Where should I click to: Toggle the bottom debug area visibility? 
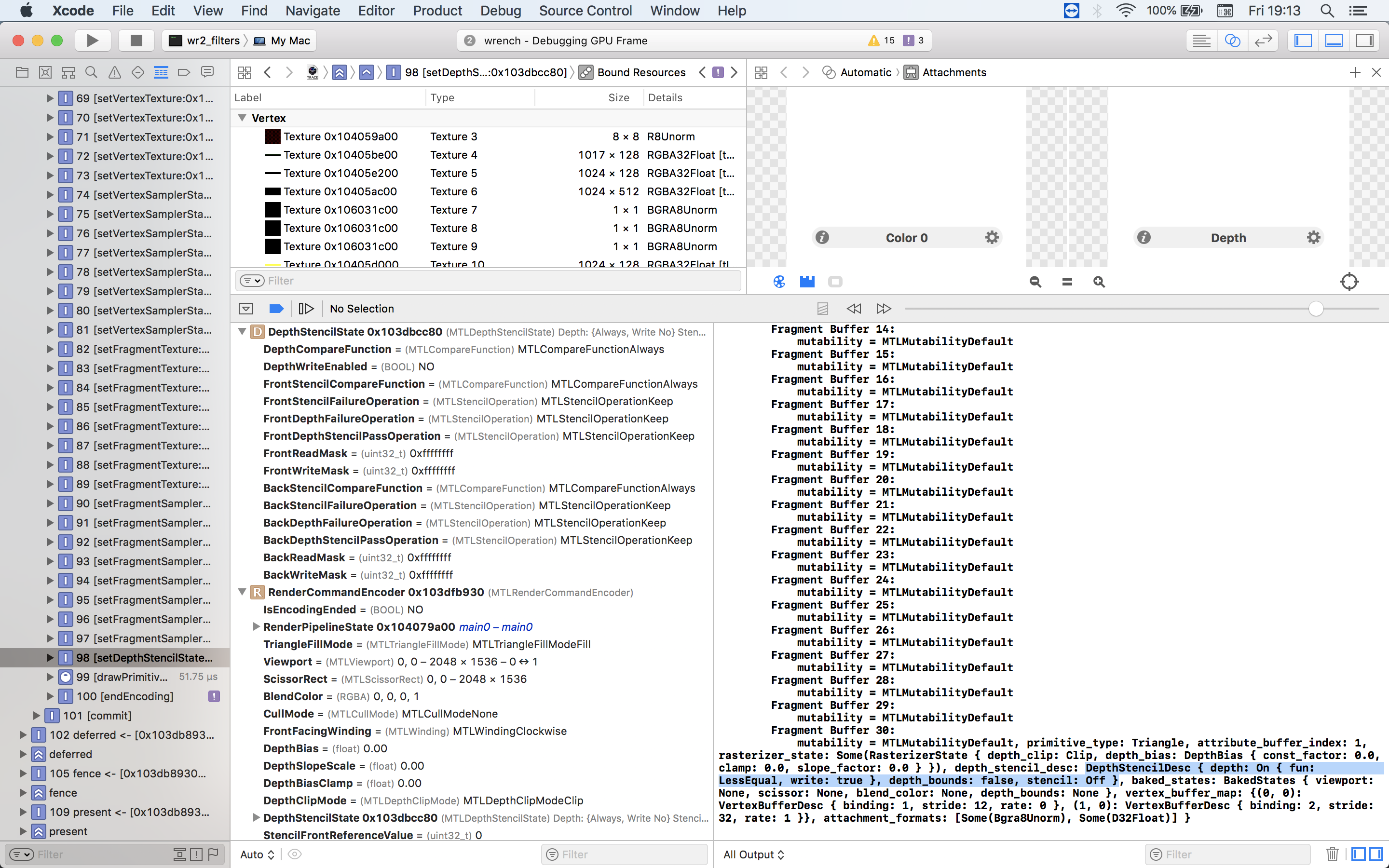1334,40
